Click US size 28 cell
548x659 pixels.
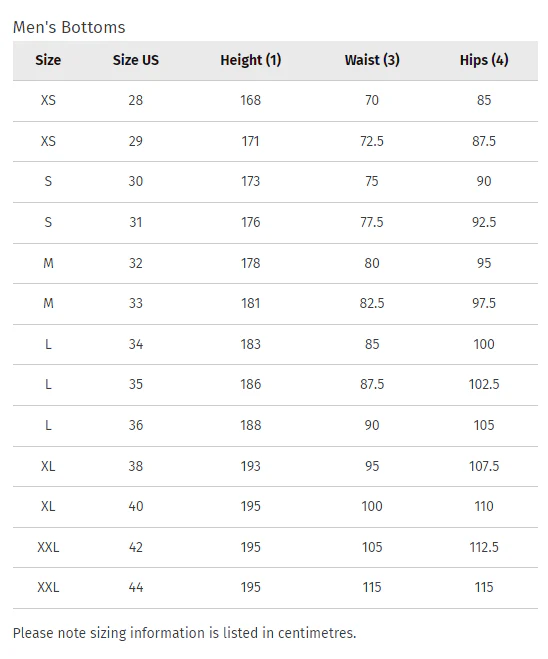click(136, 100)
